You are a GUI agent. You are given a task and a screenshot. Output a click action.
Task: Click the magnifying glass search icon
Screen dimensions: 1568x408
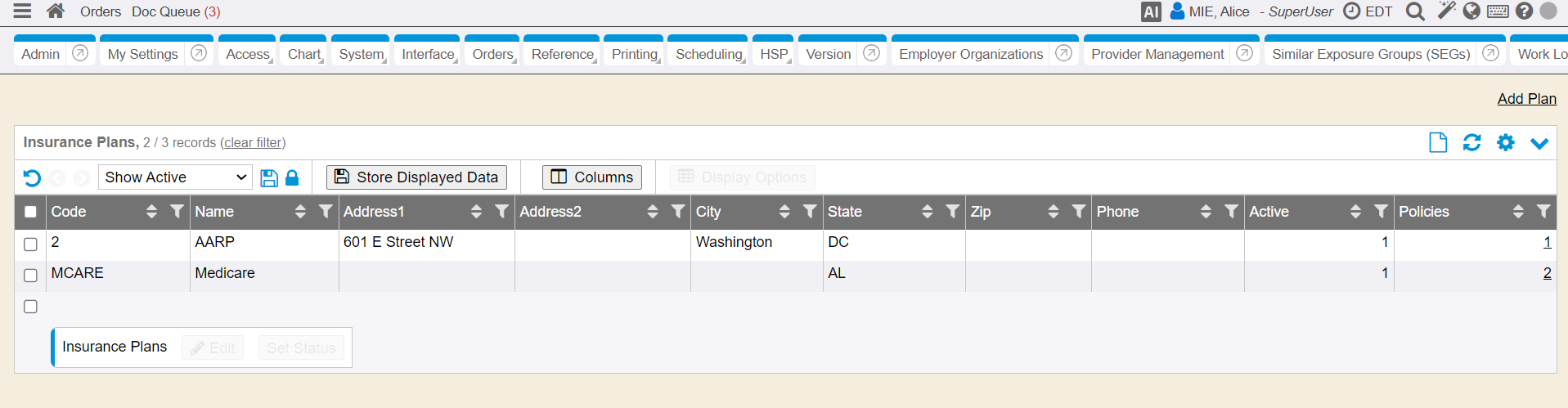click(1414, 11)
